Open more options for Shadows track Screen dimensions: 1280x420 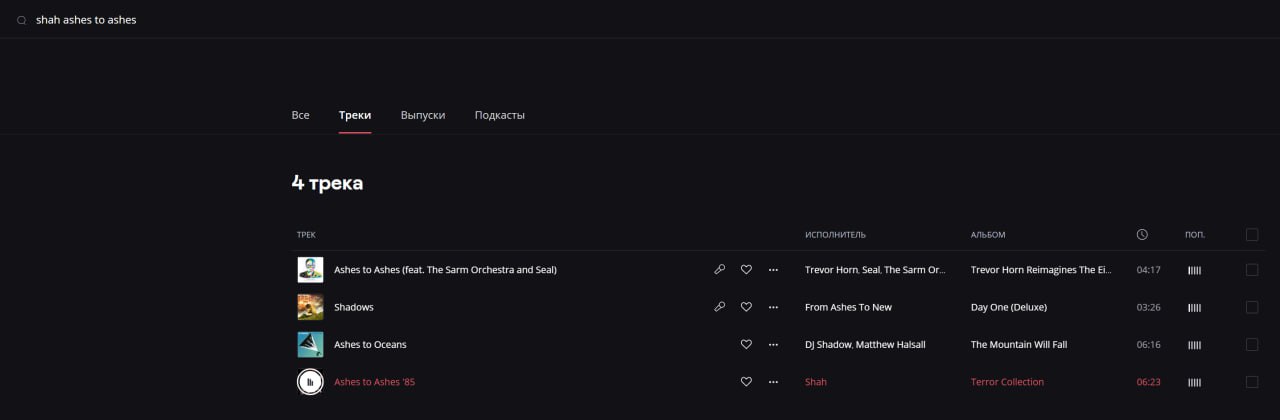coord(773,307)
